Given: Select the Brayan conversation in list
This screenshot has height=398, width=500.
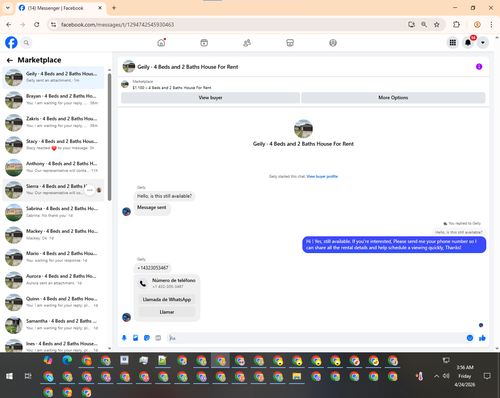Looking at the screenshot, I should pos(53,100).
